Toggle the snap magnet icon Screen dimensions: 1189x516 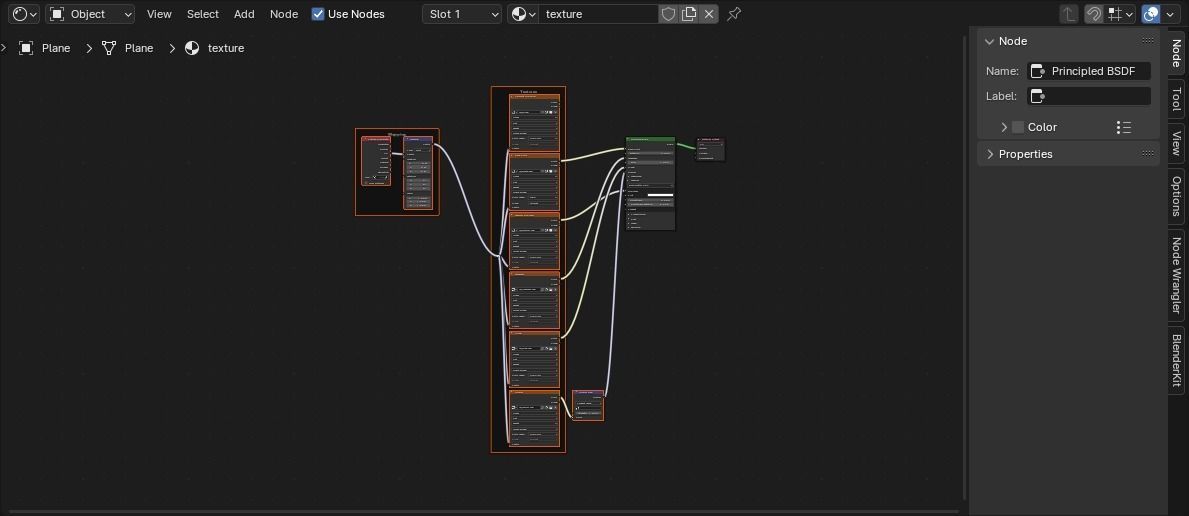pos(1093,14)
